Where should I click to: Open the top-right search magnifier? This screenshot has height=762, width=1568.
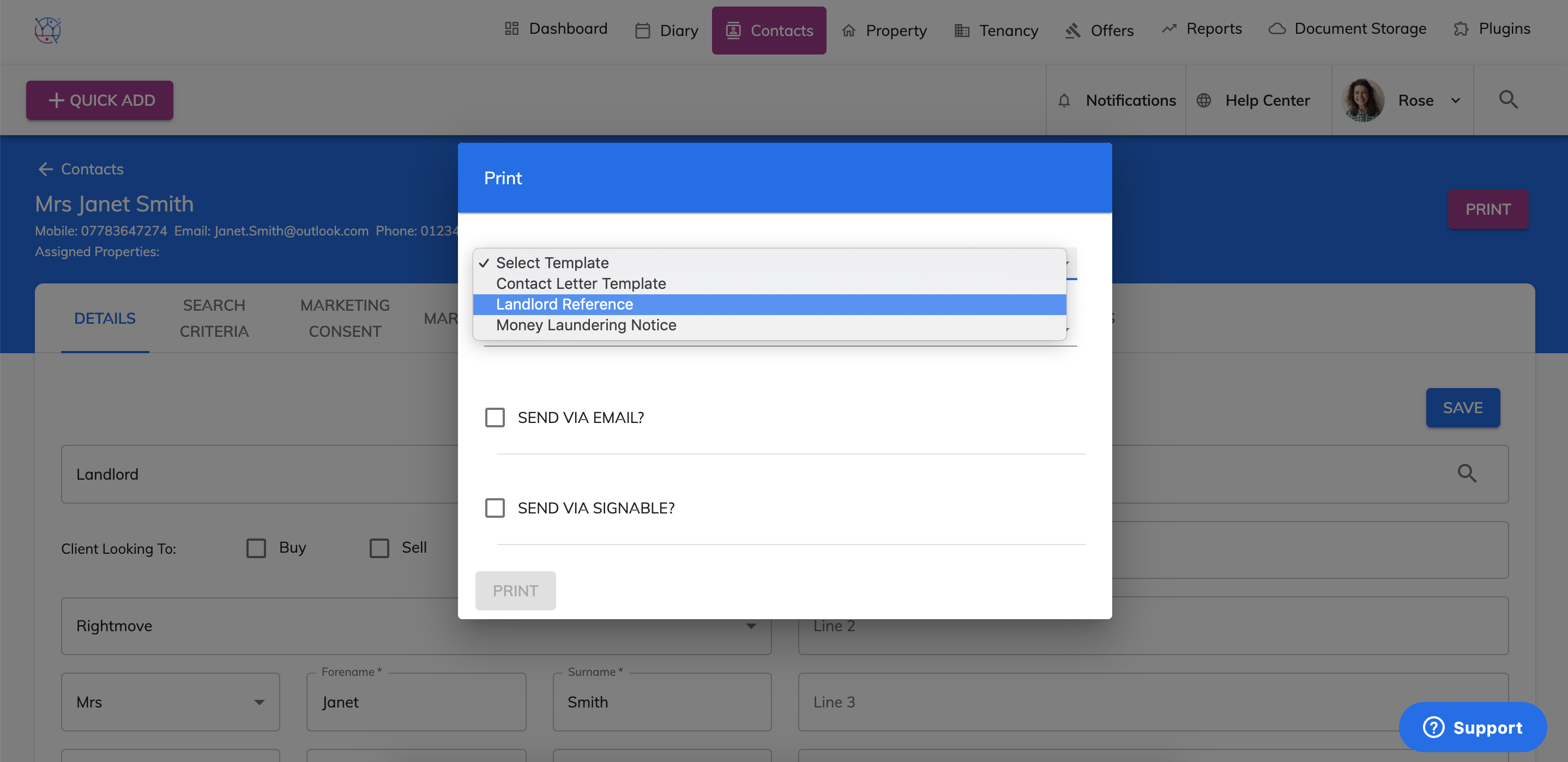click(x=1507, y=99)
